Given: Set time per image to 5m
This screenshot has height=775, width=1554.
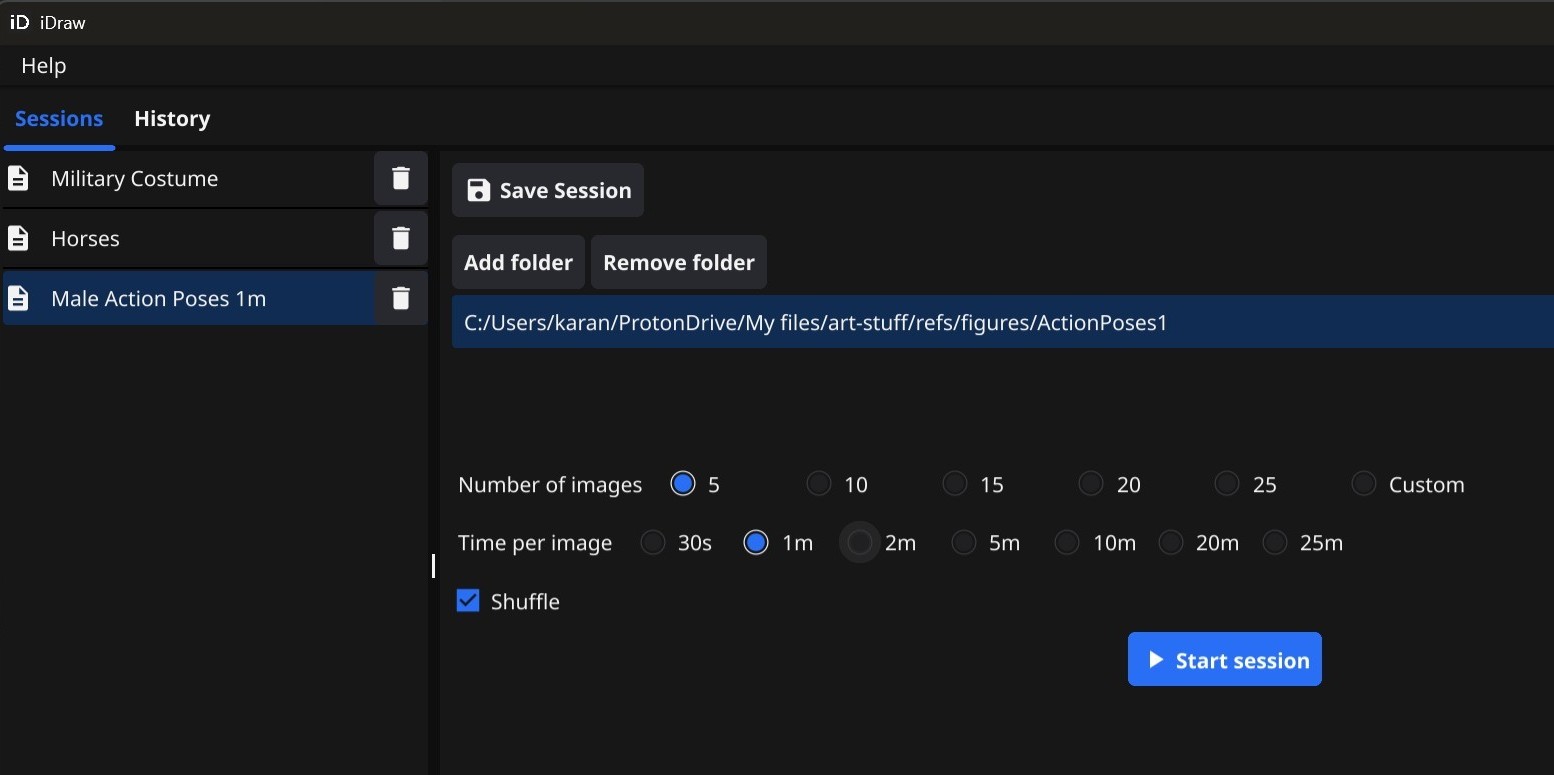Looking at the screenshot, I should pyautogui.click(x=962, y=542).
